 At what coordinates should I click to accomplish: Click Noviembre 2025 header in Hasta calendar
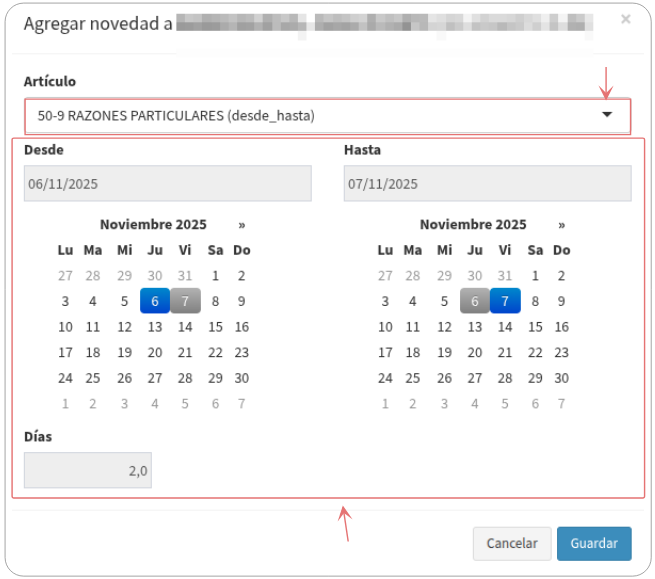click(473, 225)
